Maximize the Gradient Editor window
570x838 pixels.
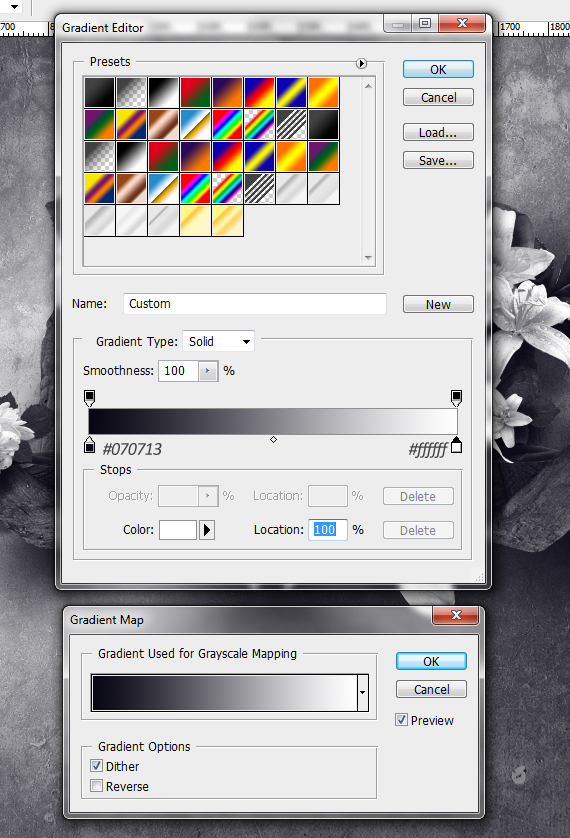click(425, 24)
